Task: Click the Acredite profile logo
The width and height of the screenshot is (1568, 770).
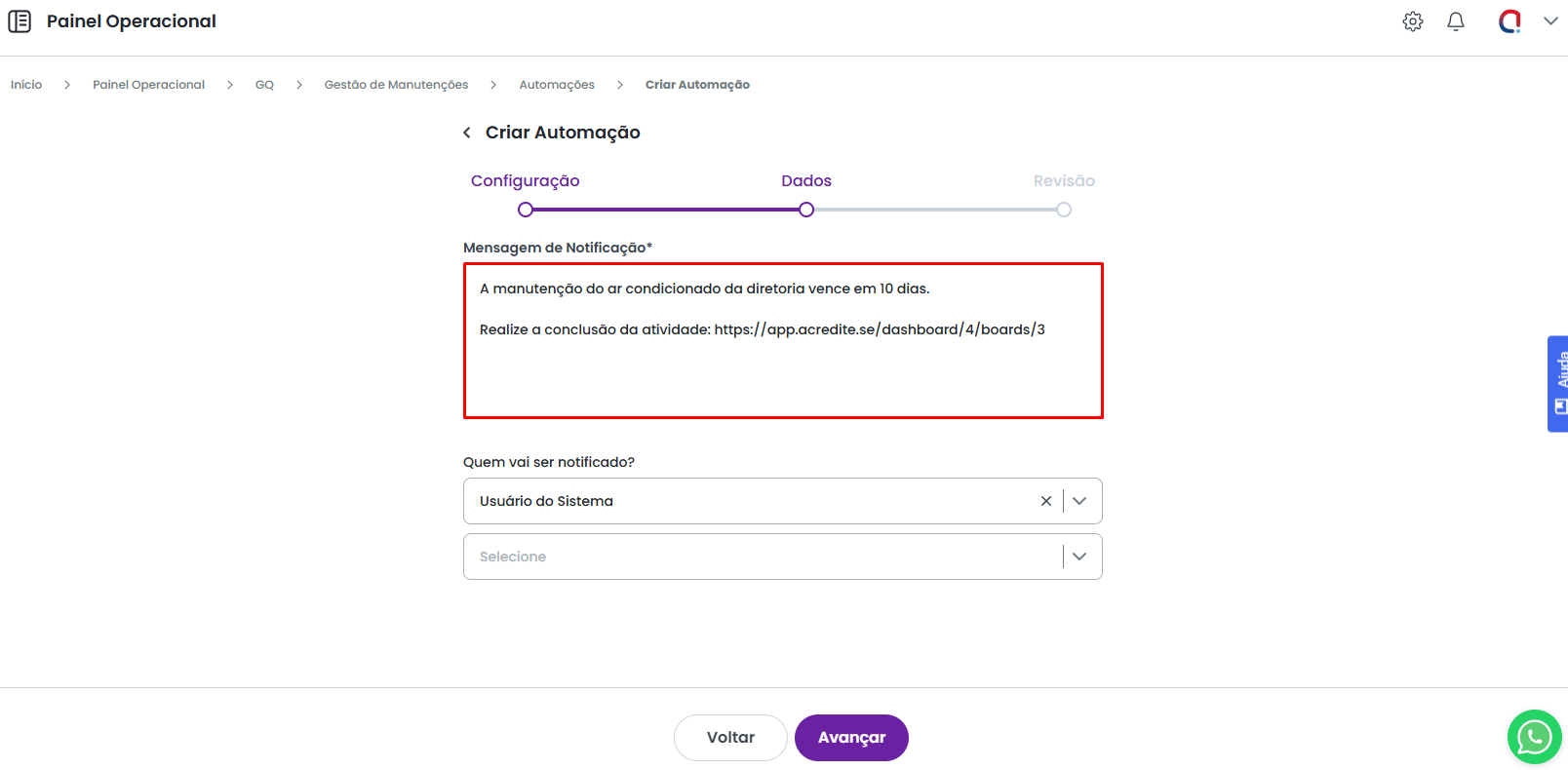Action: 1509,21
